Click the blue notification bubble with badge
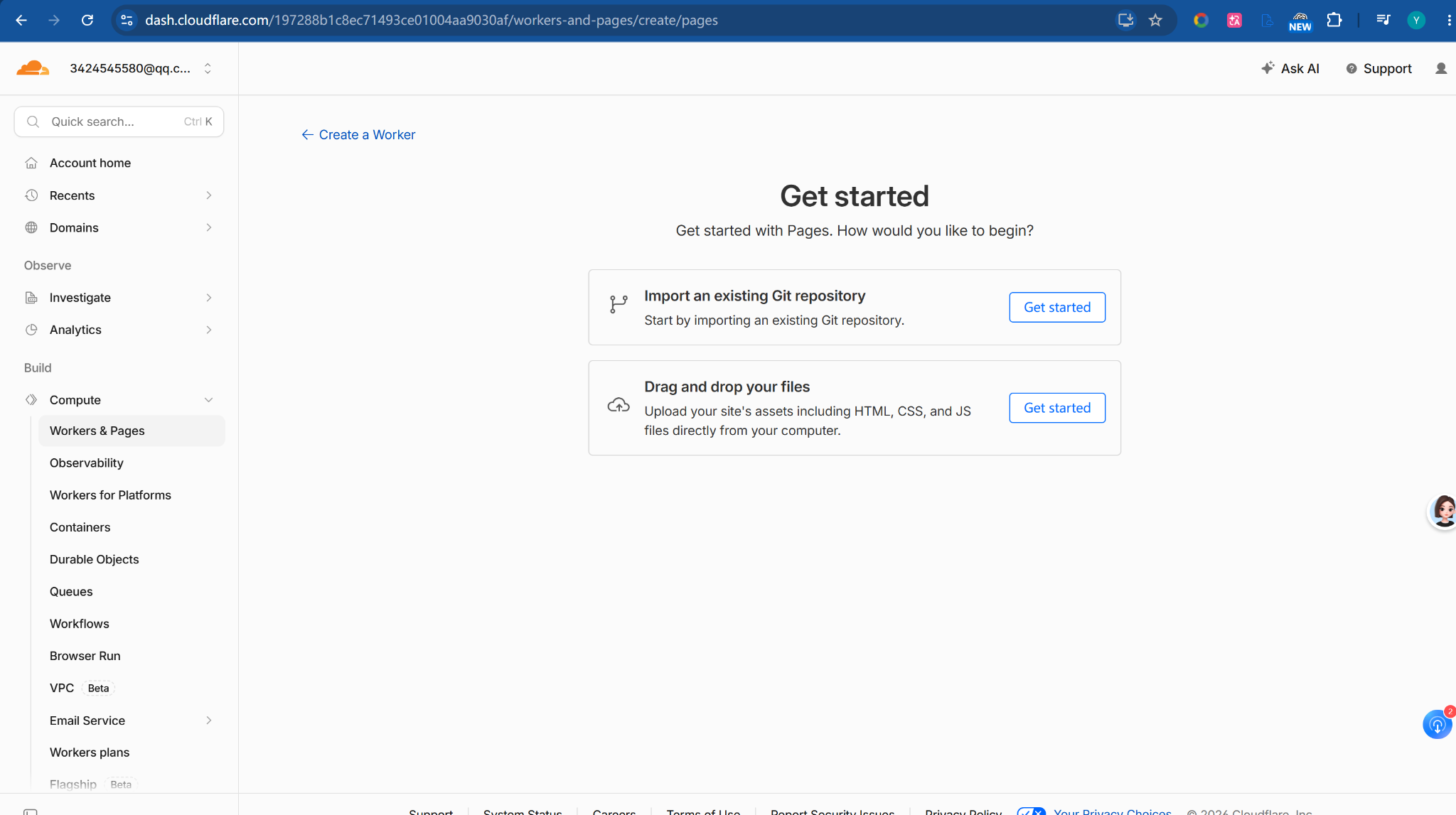 point(1438,724)
